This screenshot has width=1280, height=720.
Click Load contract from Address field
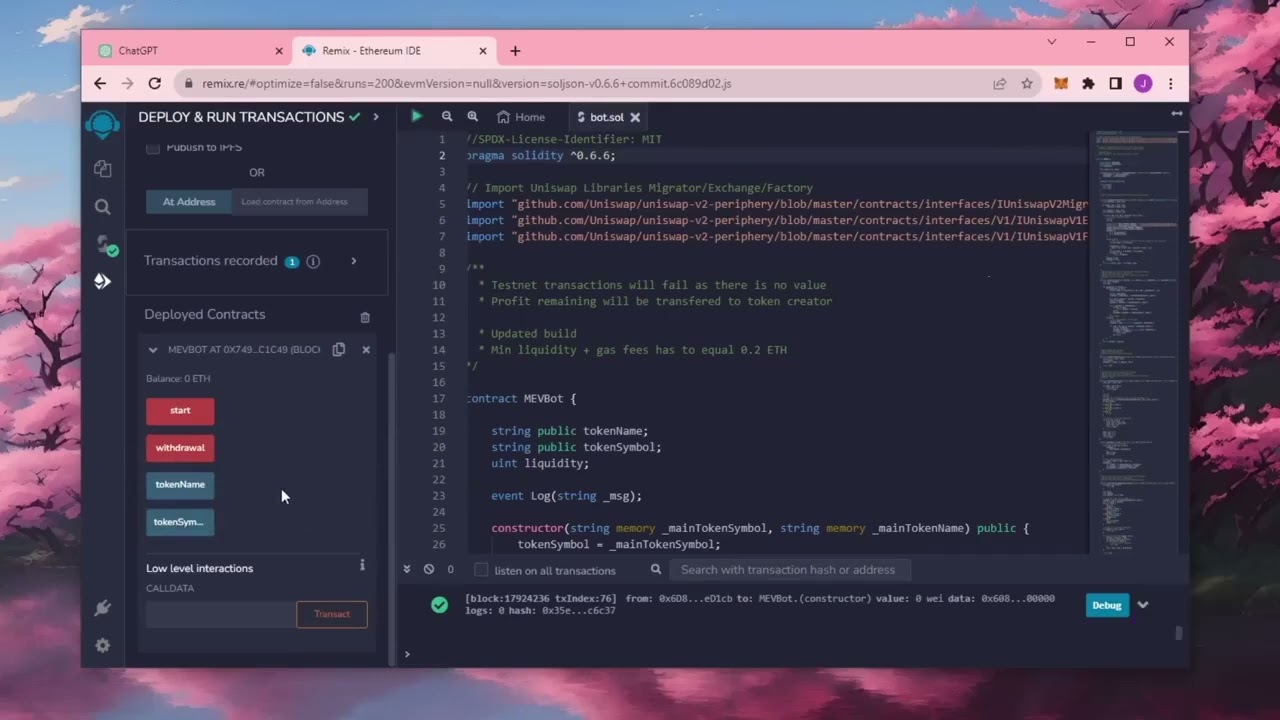coord(299,202)
